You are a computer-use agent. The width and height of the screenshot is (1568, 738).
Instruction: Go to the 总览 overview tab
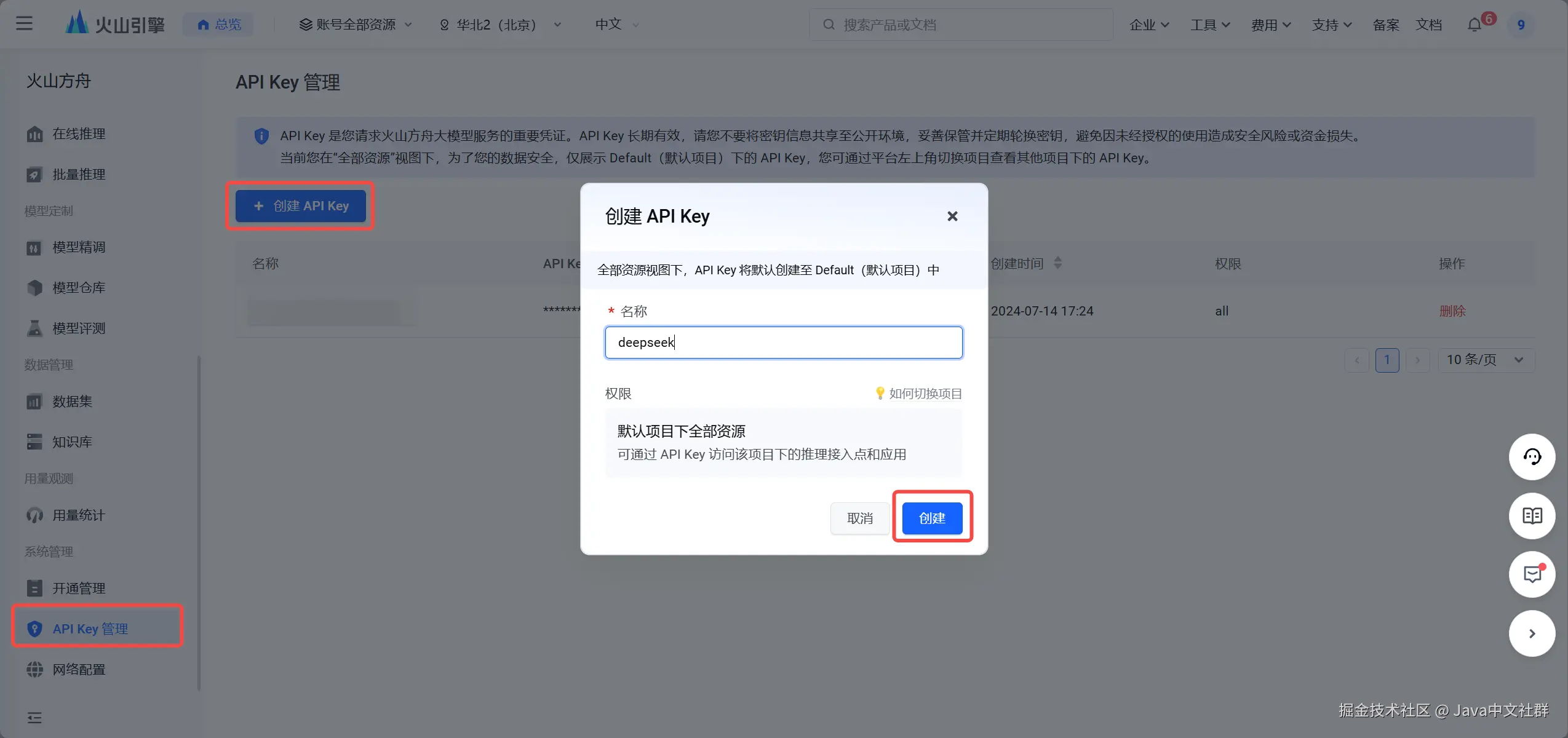(x=219, y=25)
